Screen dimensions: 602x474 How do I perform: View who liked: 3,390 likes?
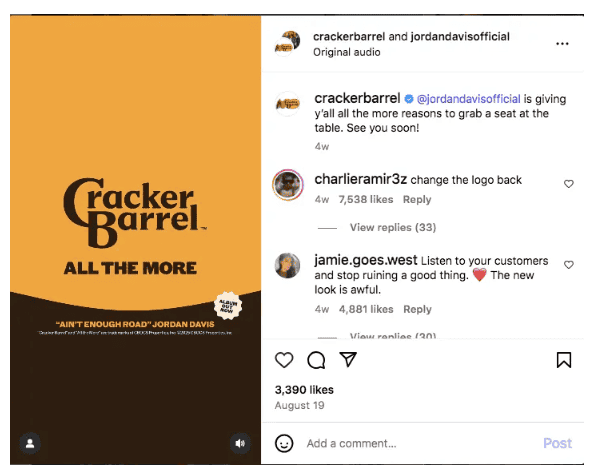(x=304, y=390)
